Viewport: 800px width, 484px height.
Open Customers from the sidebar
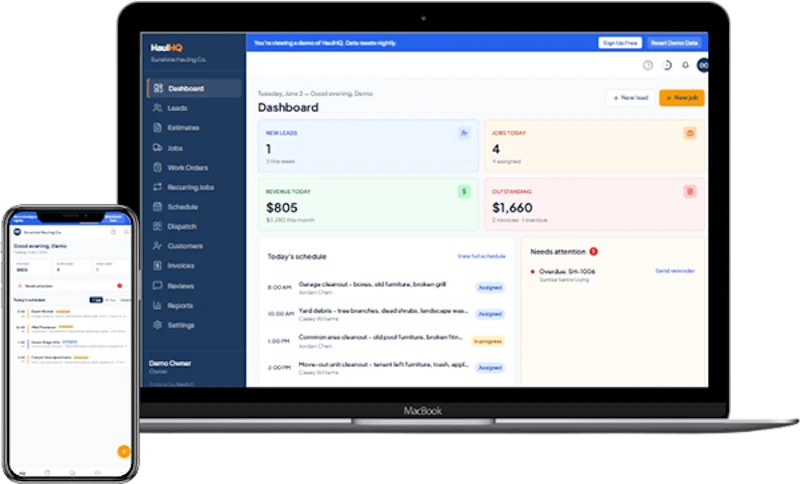pyautogui.click(x=185, y=246)
